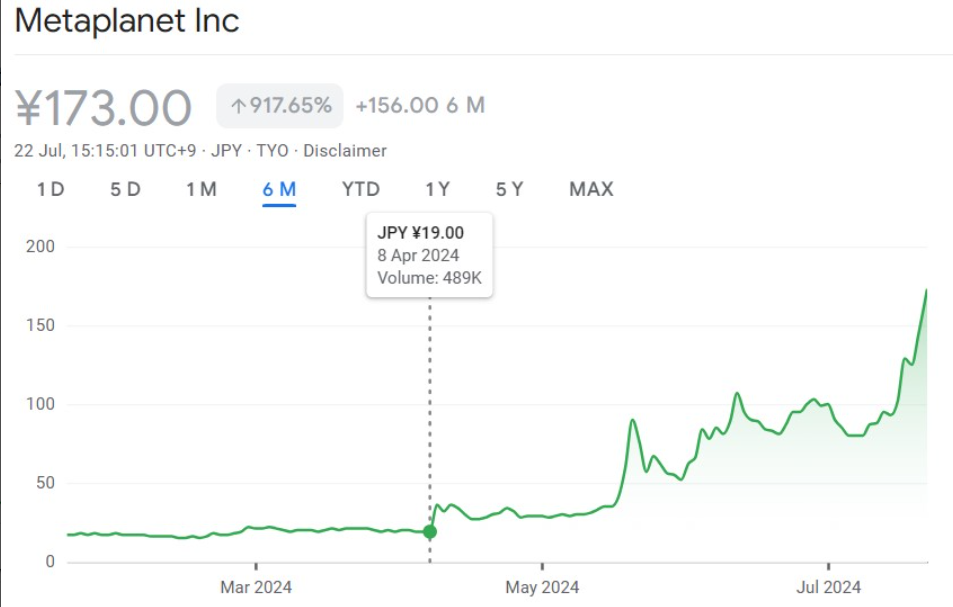The height and width of the screenshot is (607, 953).
Task: Click the green data point marker on chart
Action: click(x=430, y=532)
